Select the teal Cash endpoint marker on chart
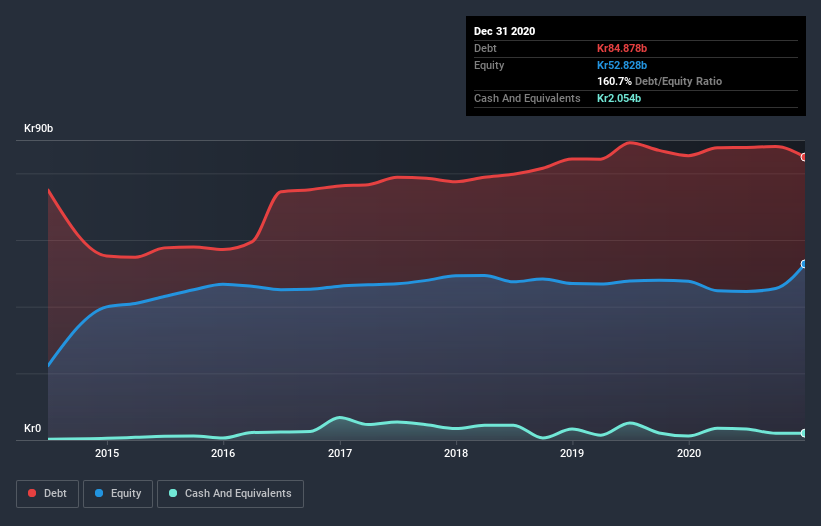 click(x=804, y=433)
